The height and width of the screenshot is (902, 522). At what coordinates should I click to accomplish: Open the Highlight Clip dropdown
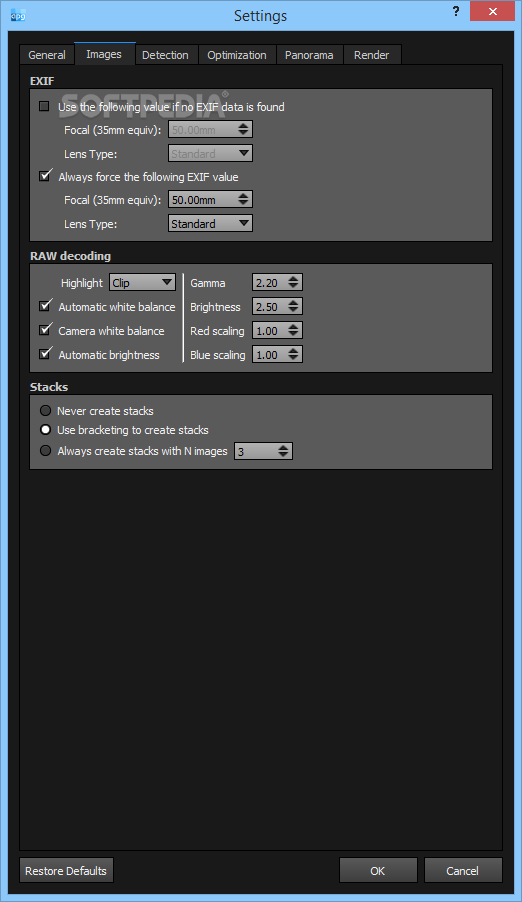[143, 282]
